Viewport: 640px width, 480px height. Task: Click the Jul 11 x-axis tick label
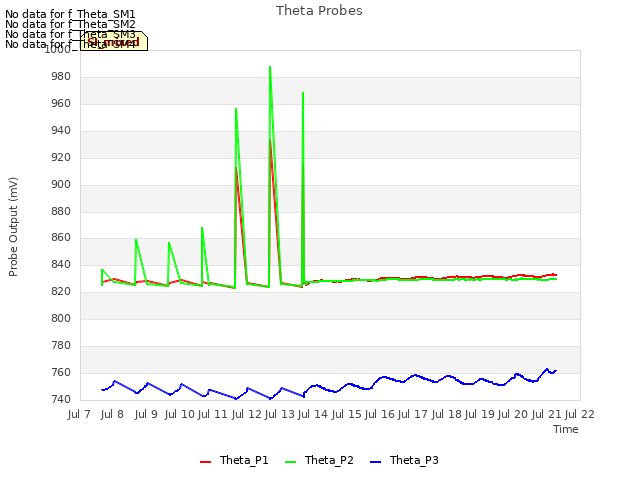(213, 415)
